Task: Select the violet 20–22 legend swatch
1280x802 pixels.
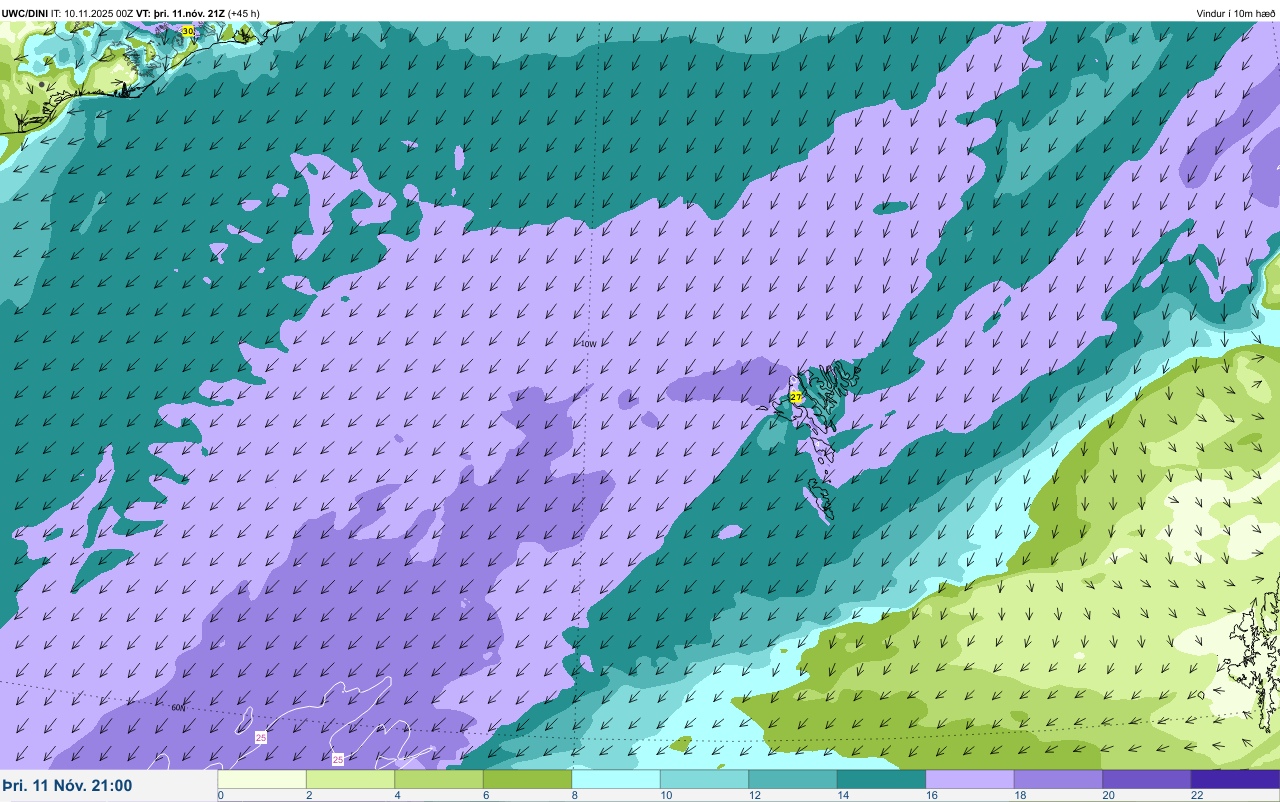Action: [x=1147, y=779]
